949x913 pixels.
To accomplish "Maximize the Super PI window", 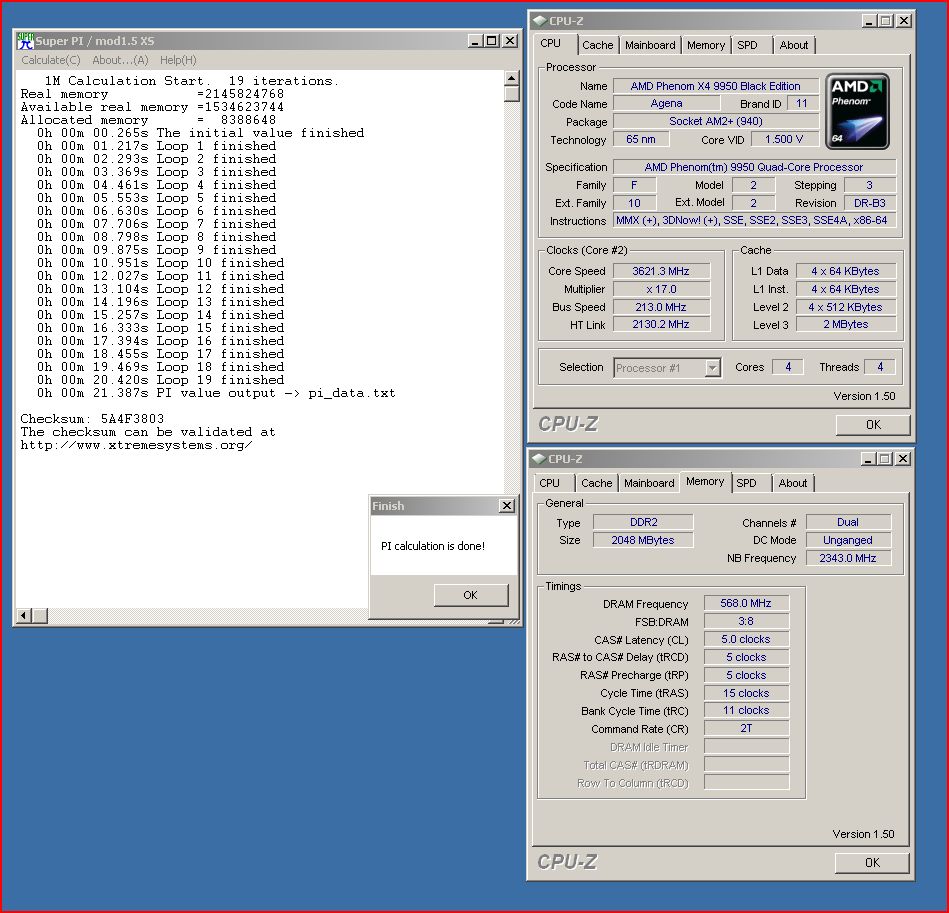I will [491, 41].
